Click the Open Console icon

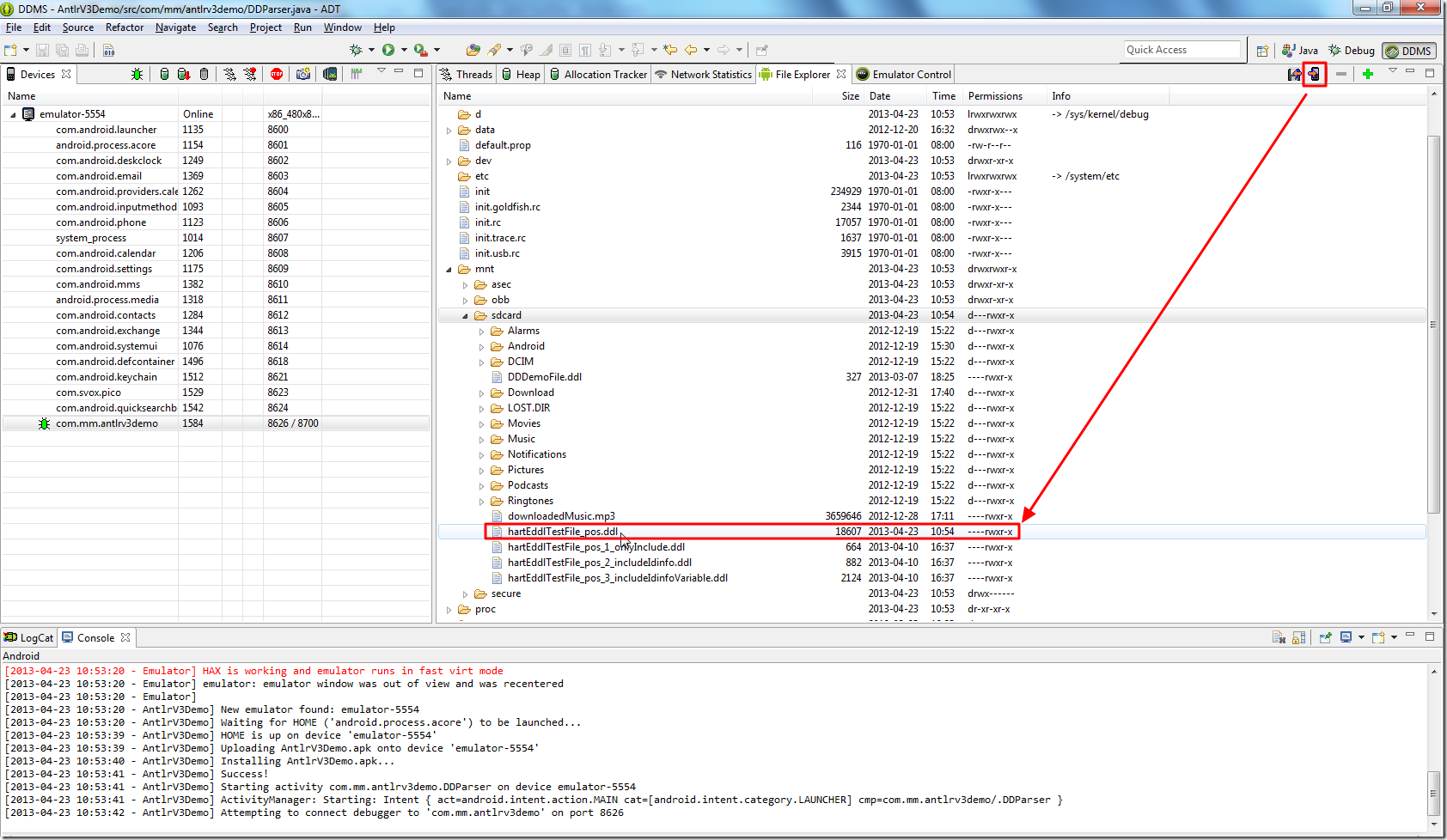point(1378,637)
